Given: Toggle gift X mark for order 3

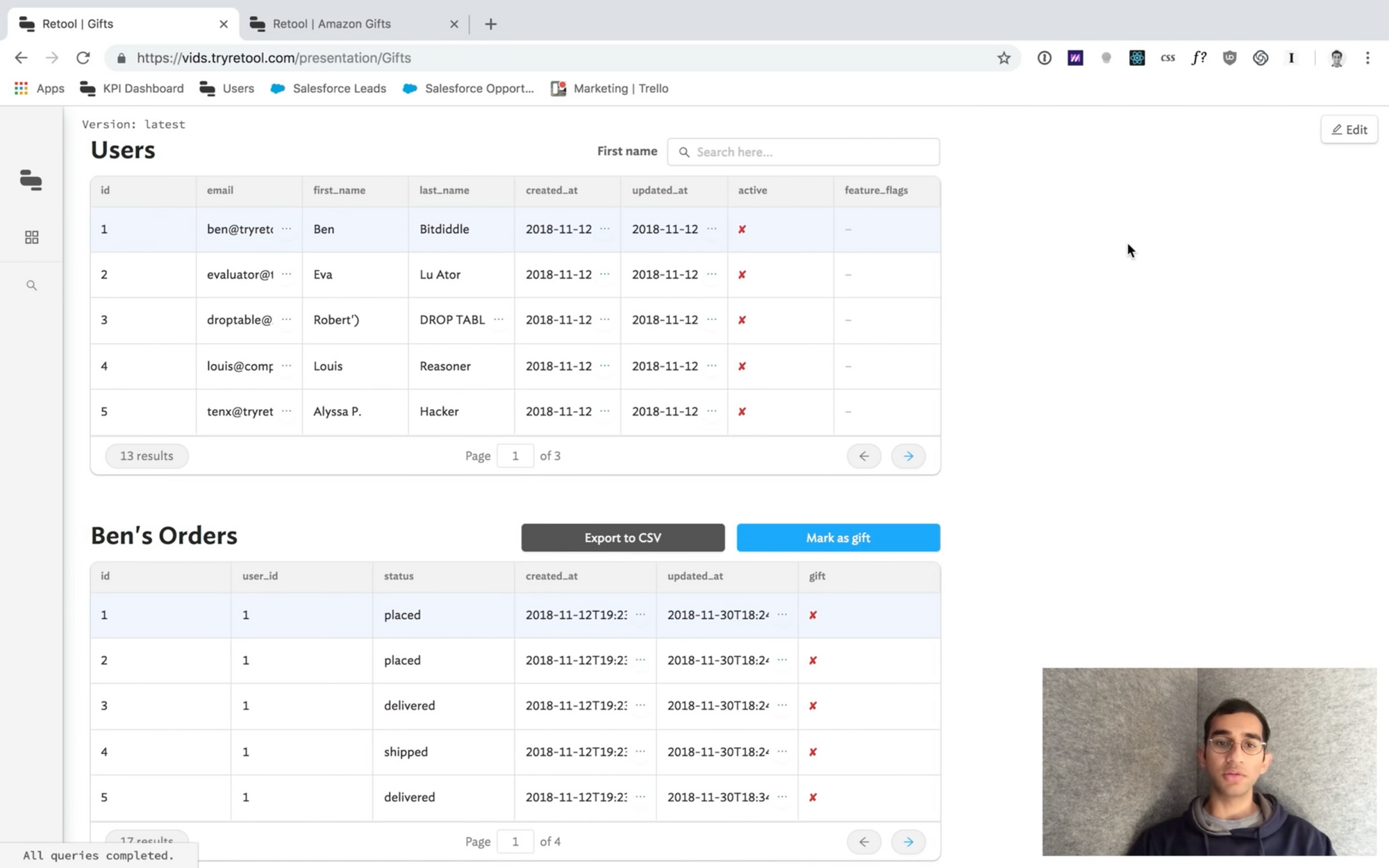Looking at the screenshot, I should (x=813, y=706).
